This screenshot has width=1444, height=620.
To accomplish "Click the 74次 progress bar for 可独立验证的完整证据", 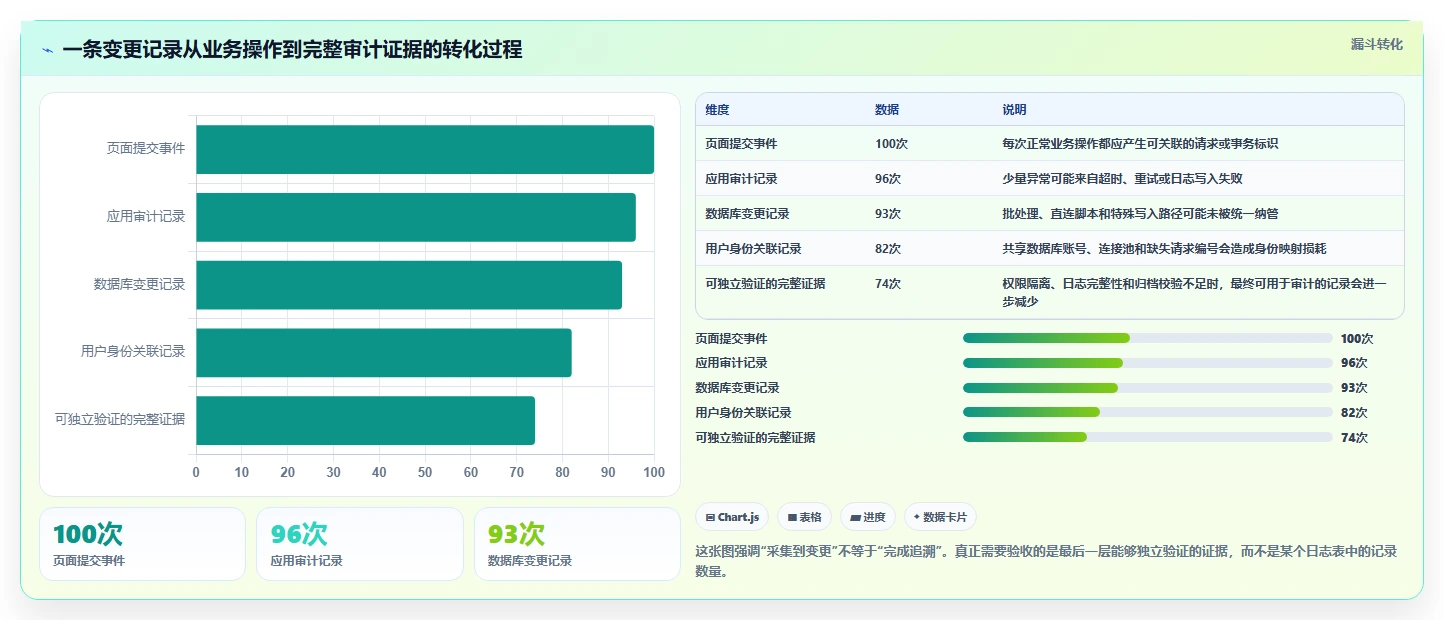I will coord(1147,437).
